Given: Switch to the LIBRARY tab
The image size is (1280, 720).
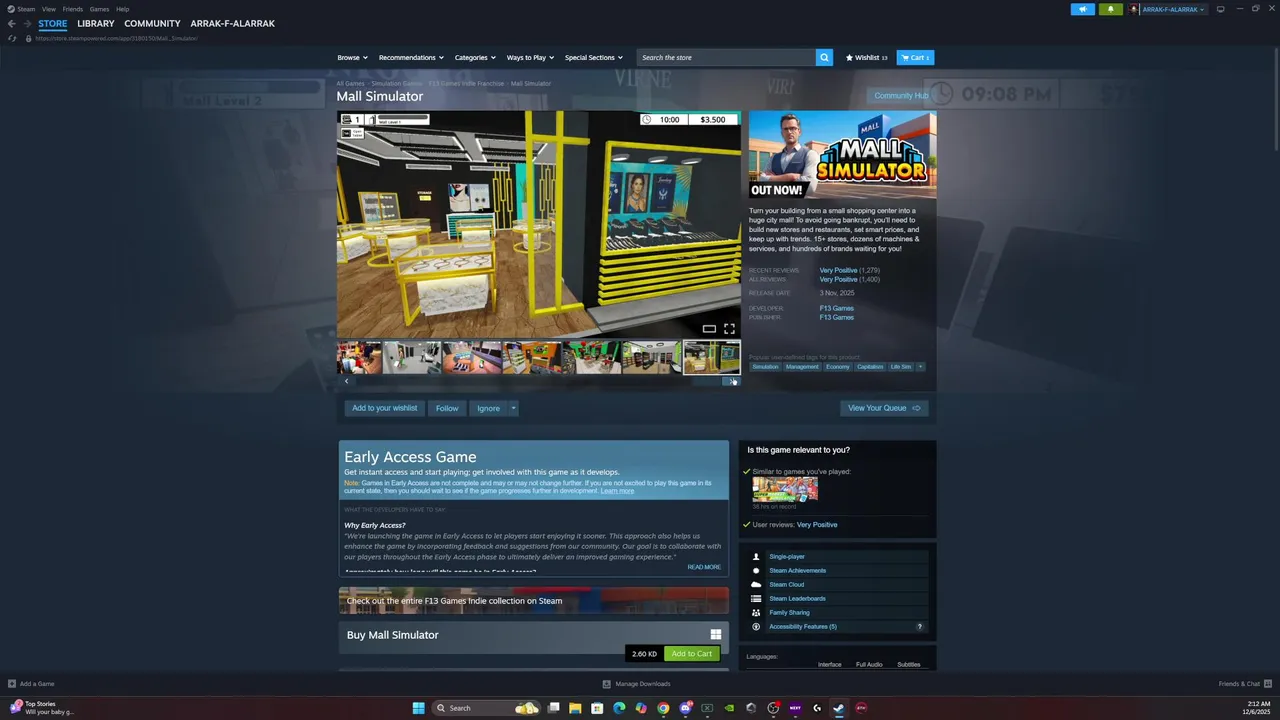Looking at the screenshot, I should [x=96, y=23].
